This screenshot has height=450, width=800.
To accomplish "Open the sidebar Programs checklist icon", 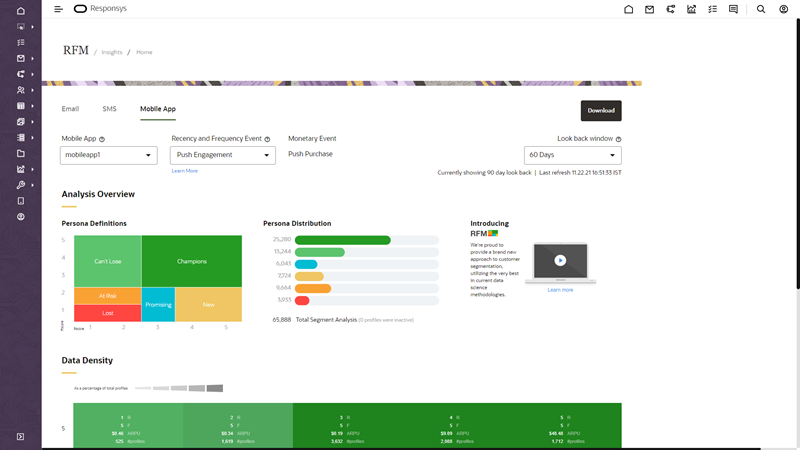I will (20, 42).
